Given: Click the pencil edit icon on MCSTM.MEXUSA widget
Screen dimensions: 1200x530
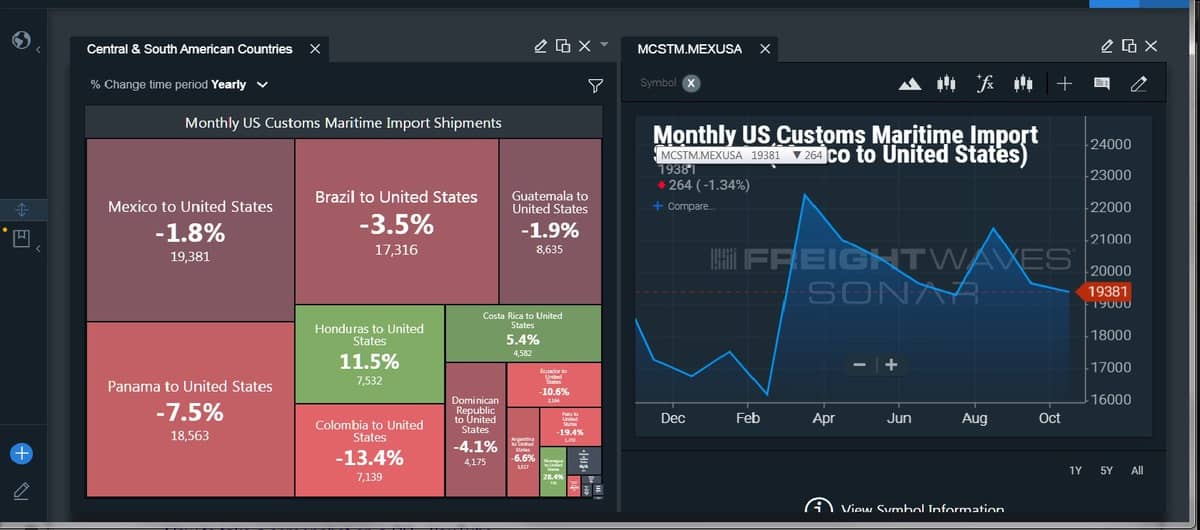Looking at the screenshot, I should (1107, 46).
